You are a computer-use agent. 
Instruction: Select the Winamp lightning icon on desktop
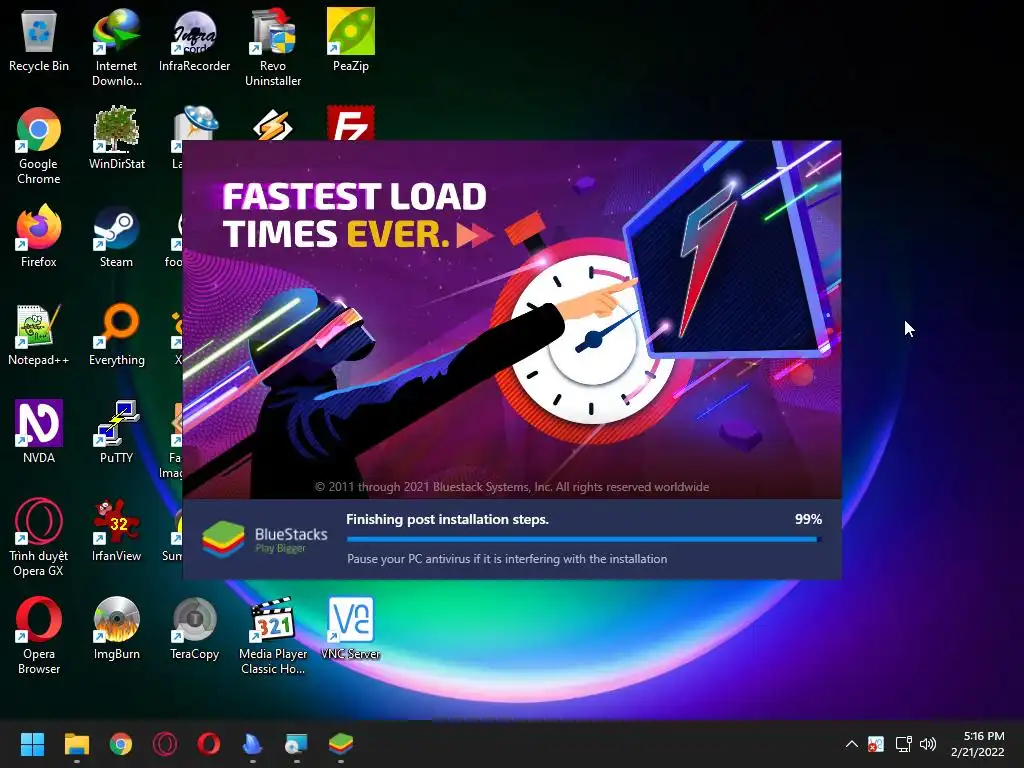coord(273,124)
